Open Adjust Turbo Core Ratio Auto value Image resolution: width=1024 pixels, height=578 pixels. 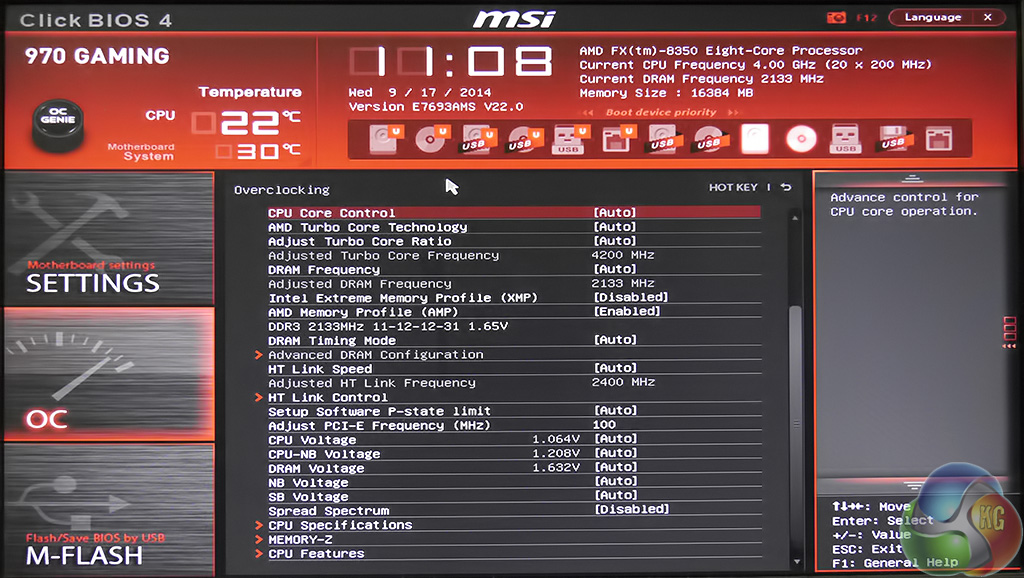point(615,241)
